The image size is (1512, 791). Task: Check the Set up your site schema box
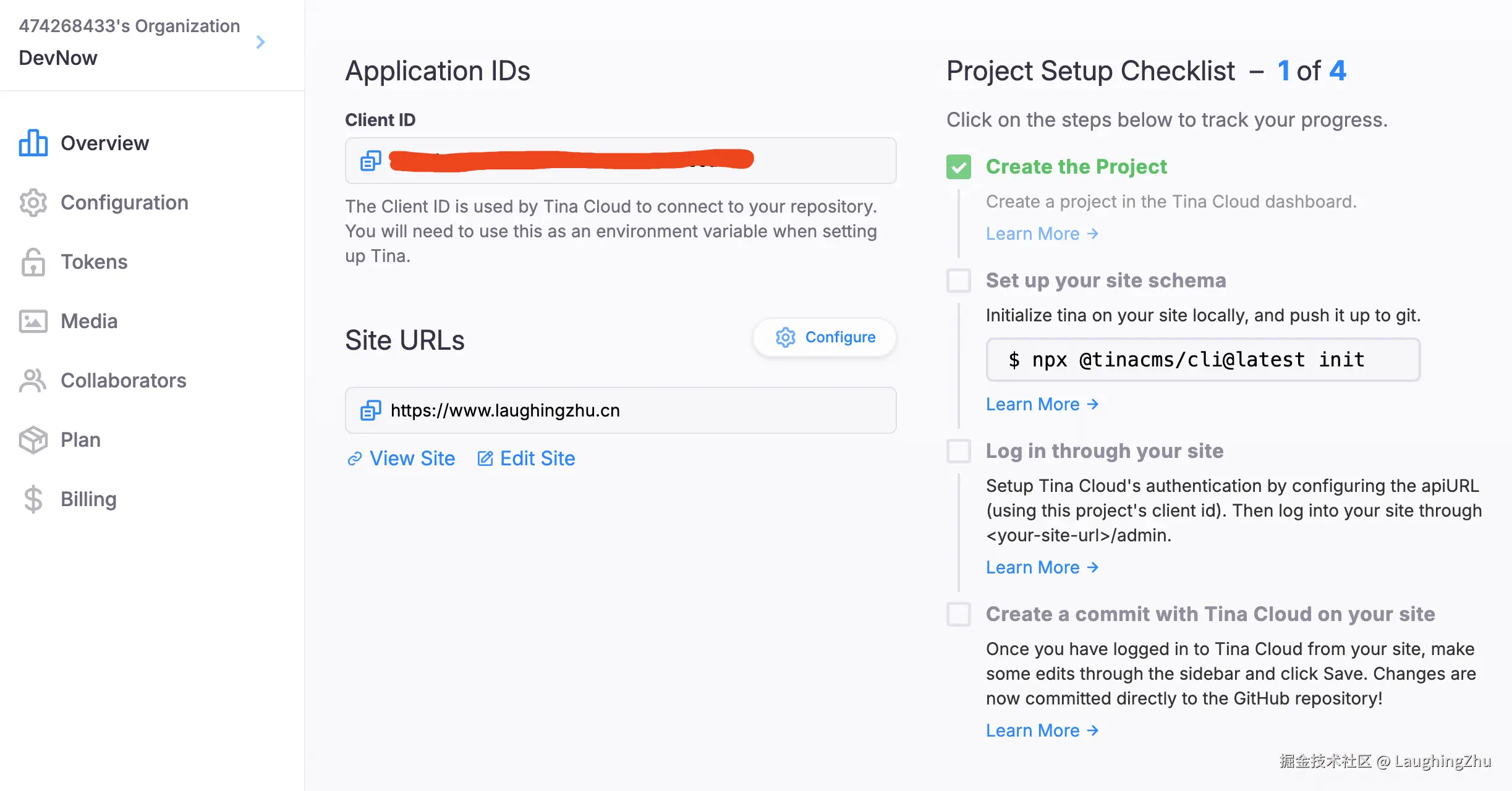pyautogui.click(x=958, y=281)
